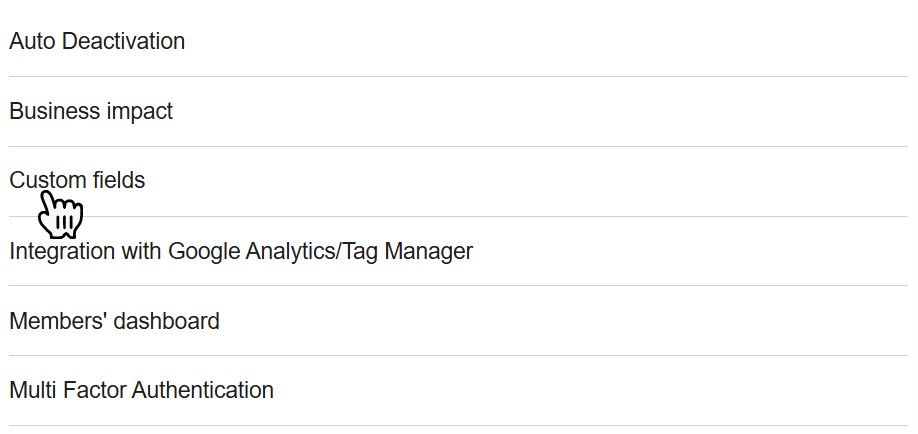Click the Multi Factor Authentication list row
The height and width of the screenshot is (434, 918).
pyautogui.click(x=141, y=390)
